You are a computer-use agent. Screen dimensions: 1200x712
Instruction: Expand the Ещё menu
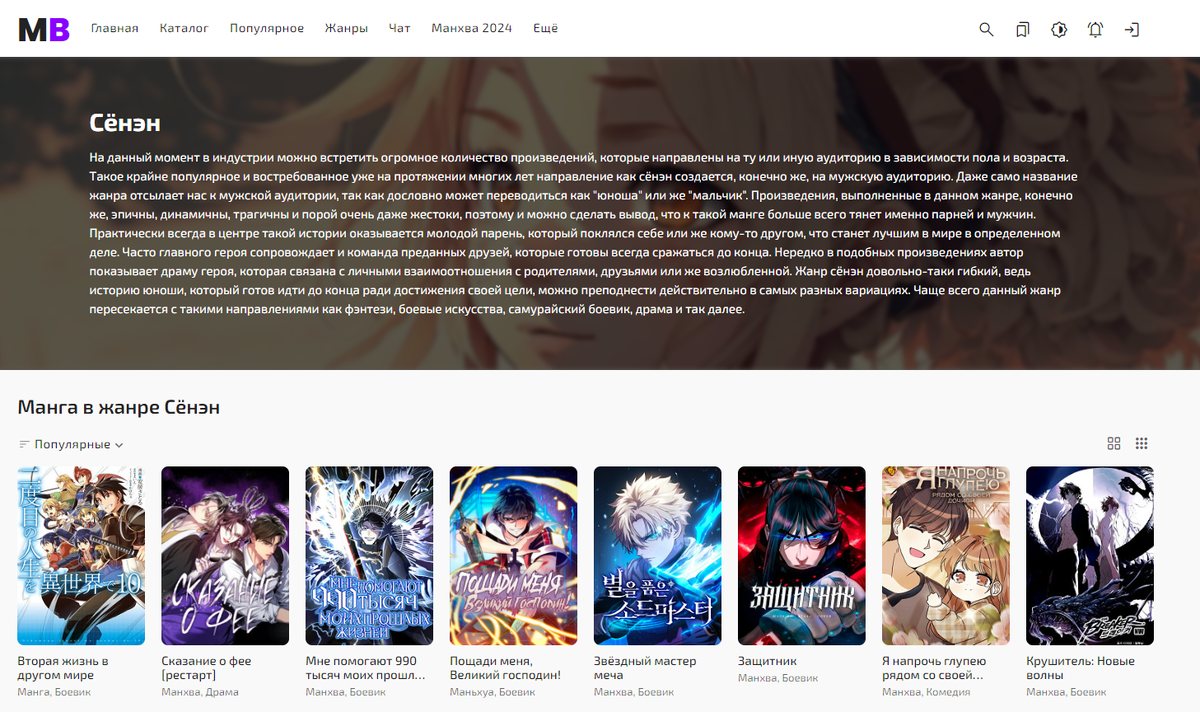(545, 29)
